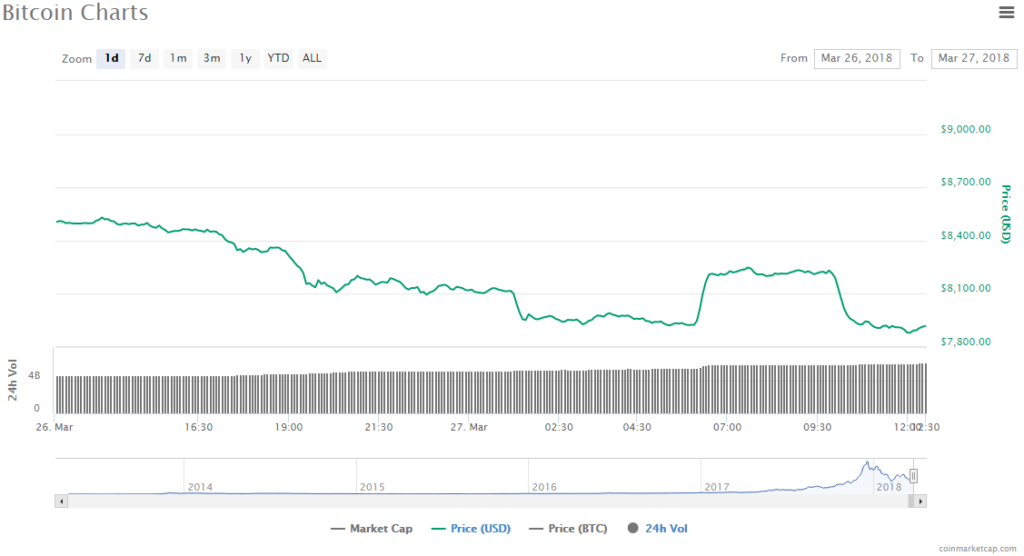Open the From date field Mar 26, 2018
This screenshot has width=1024, height=556.
pyautogui.click(x=856, y=58)
